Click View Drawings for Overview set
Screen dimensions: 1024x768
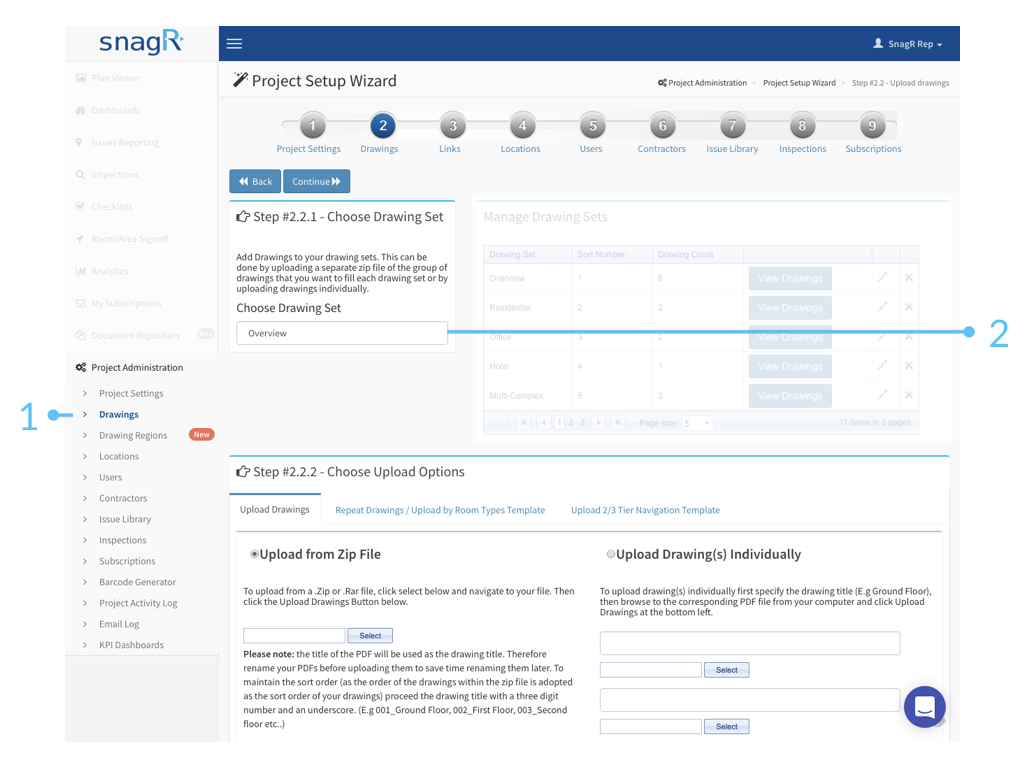[x=790, y=278]
